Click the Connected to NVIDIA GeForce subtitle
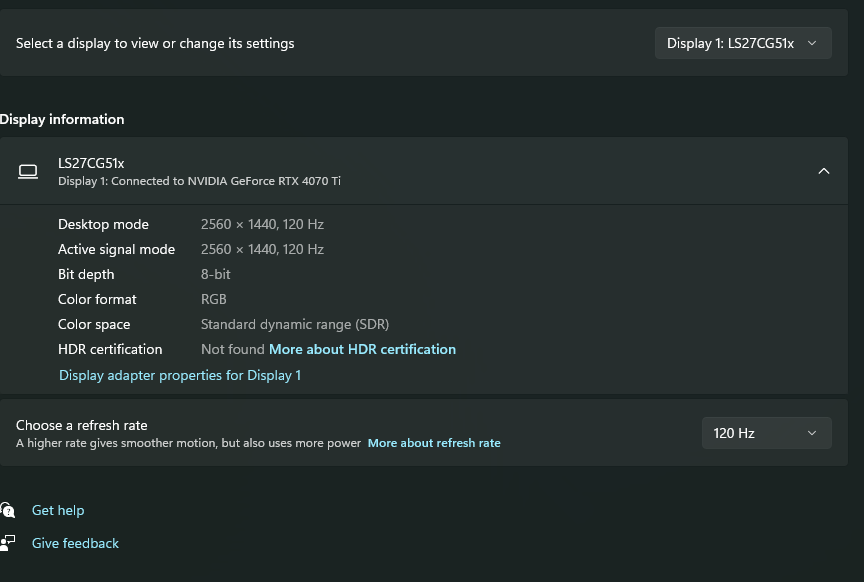The height and width of the screenshot is (582, 864). point(199,181)
